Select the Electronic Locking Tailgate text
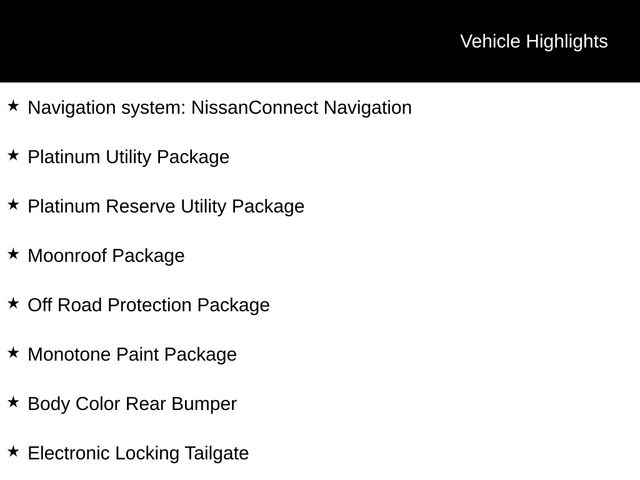This screenshot has height=480, width=640. coord(138,454)
